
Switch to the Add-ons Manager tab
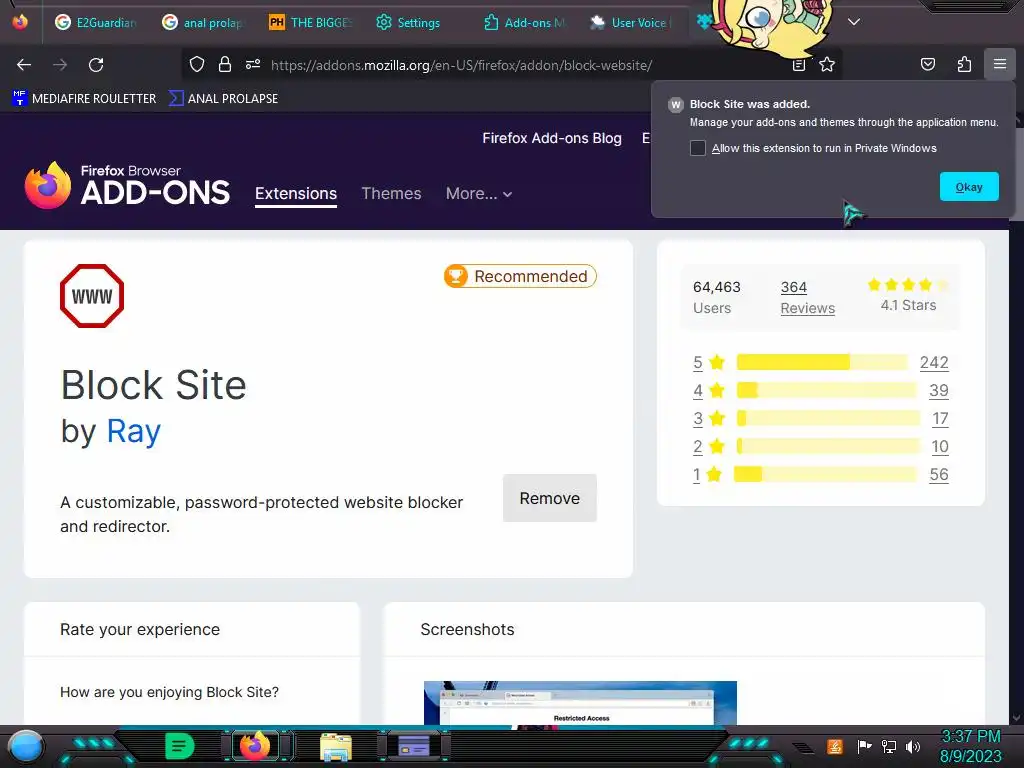tap(526, 22)
